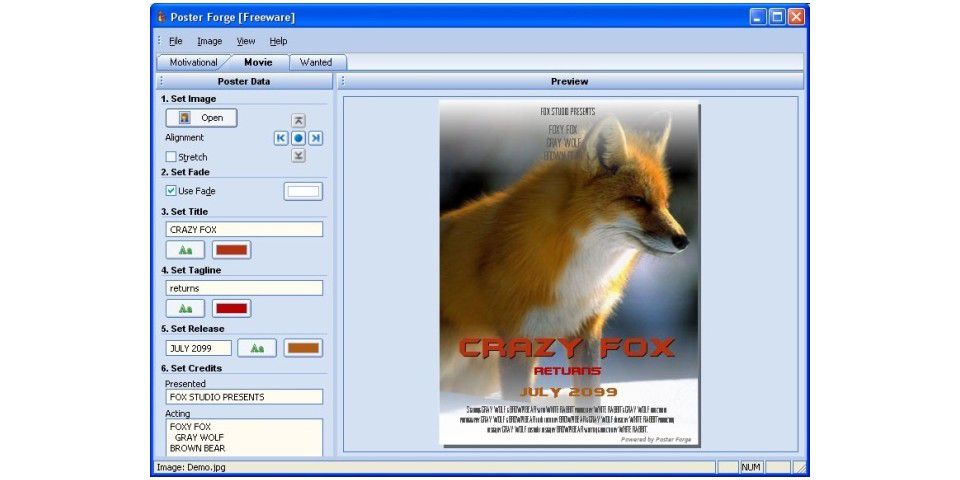Open the title font settings button
Image resolution: width=960 pixels, height=480 pixels.
[185, 250]
